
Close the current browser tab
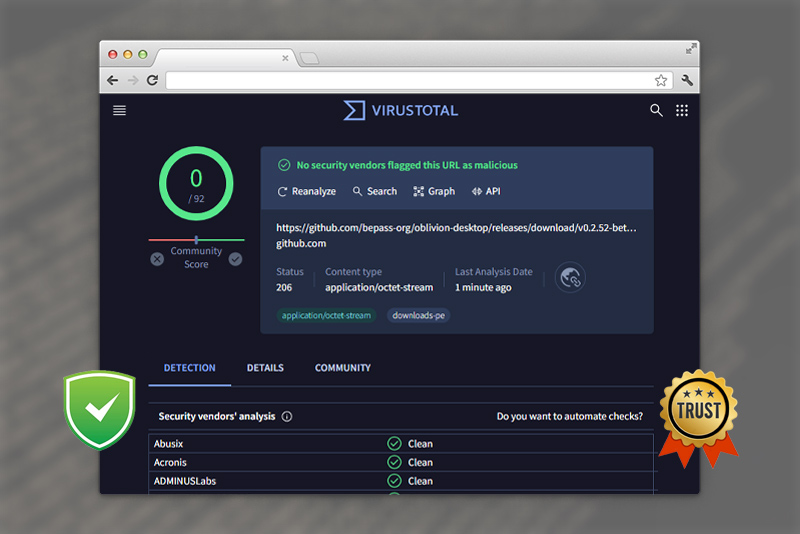285,58
